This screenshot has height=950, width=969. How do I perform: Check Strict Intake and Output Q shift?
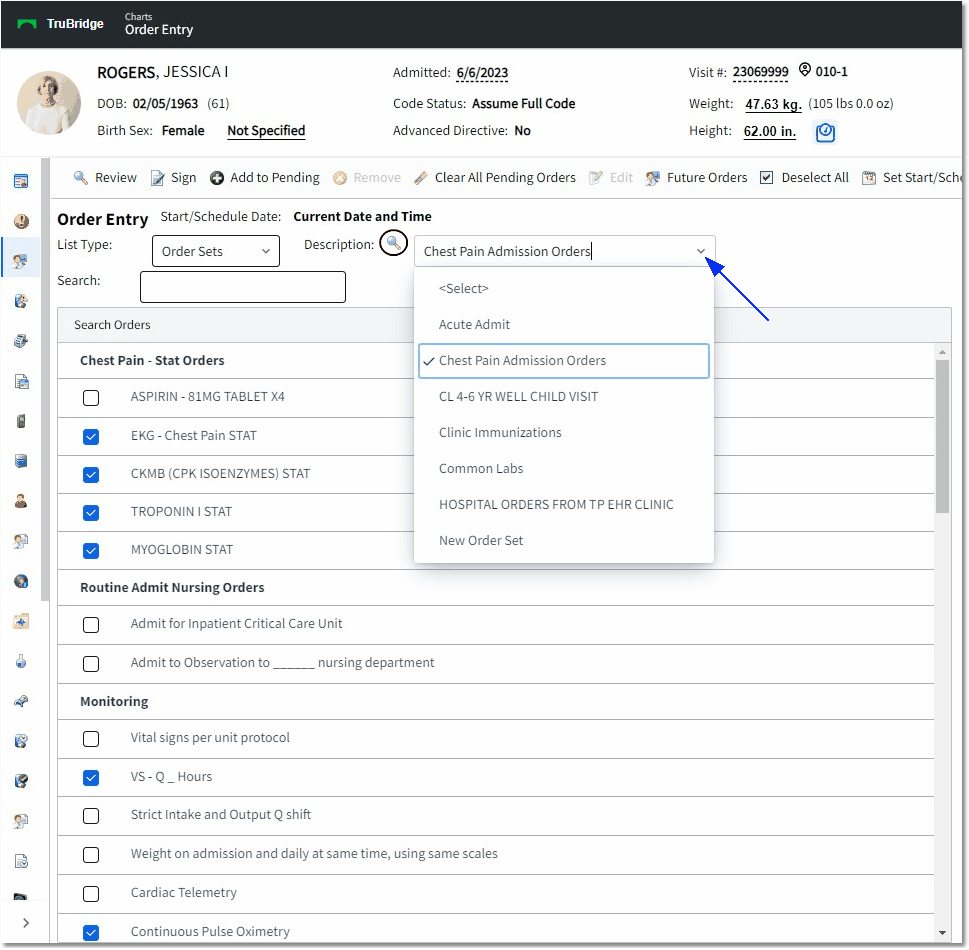pyautogui.click(x=91, y=816)
